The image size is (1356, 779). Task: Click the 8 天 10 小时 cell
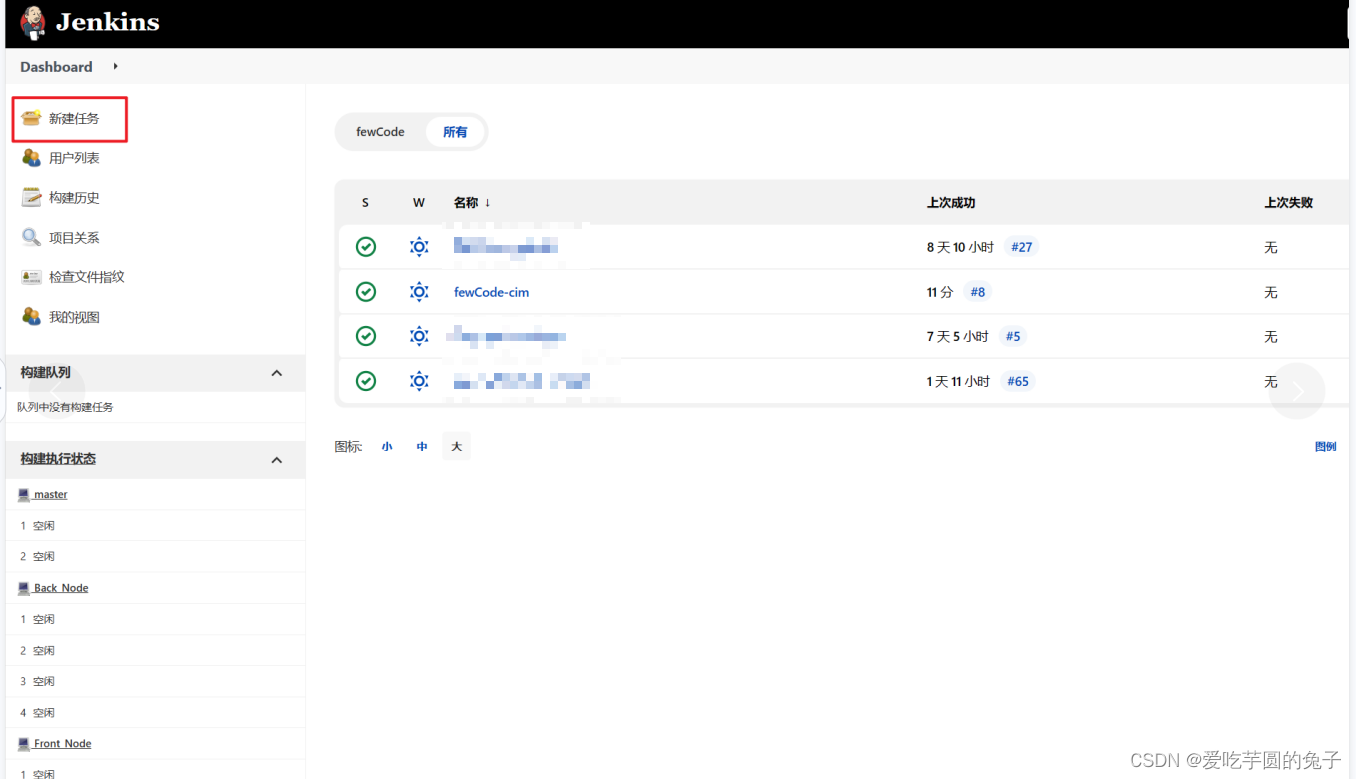(x=960, y=247)
